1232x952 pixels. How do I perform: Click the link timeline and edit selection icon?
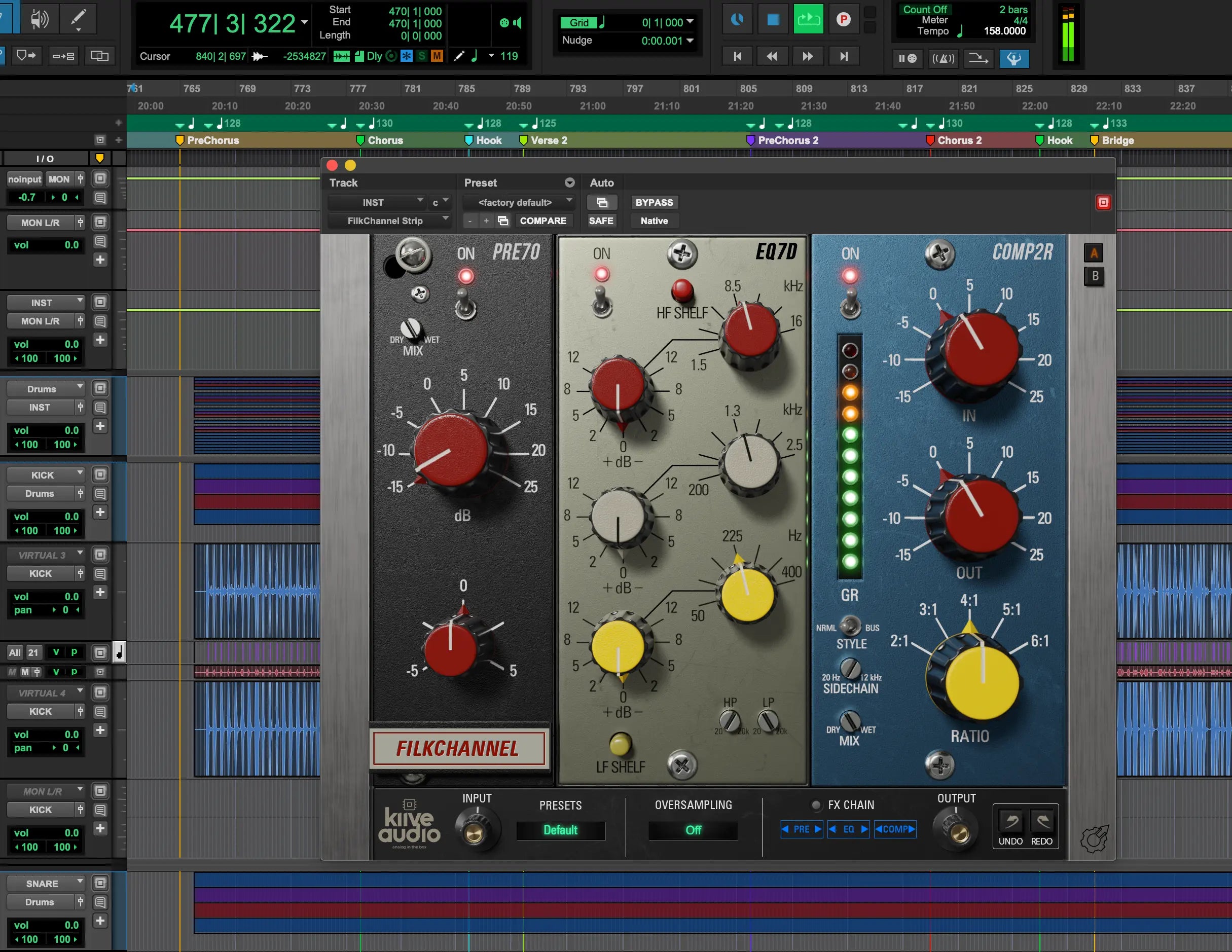click(63, 55)
